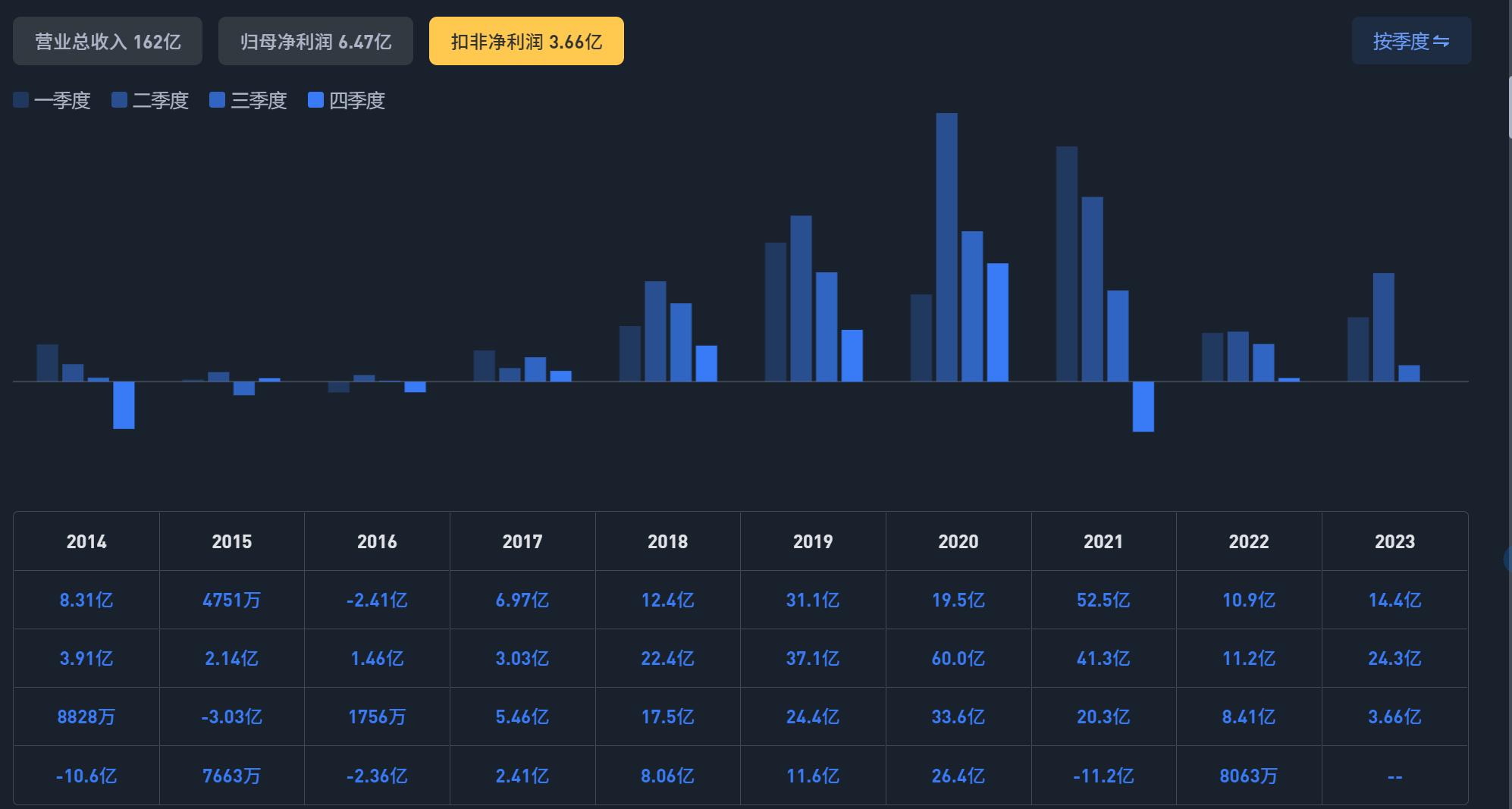Viewport: 1512px width, 809px height.
Task: Click the tallest 2020 second-quarter bar
Action: pyautogui.click(x=947, y=247)
